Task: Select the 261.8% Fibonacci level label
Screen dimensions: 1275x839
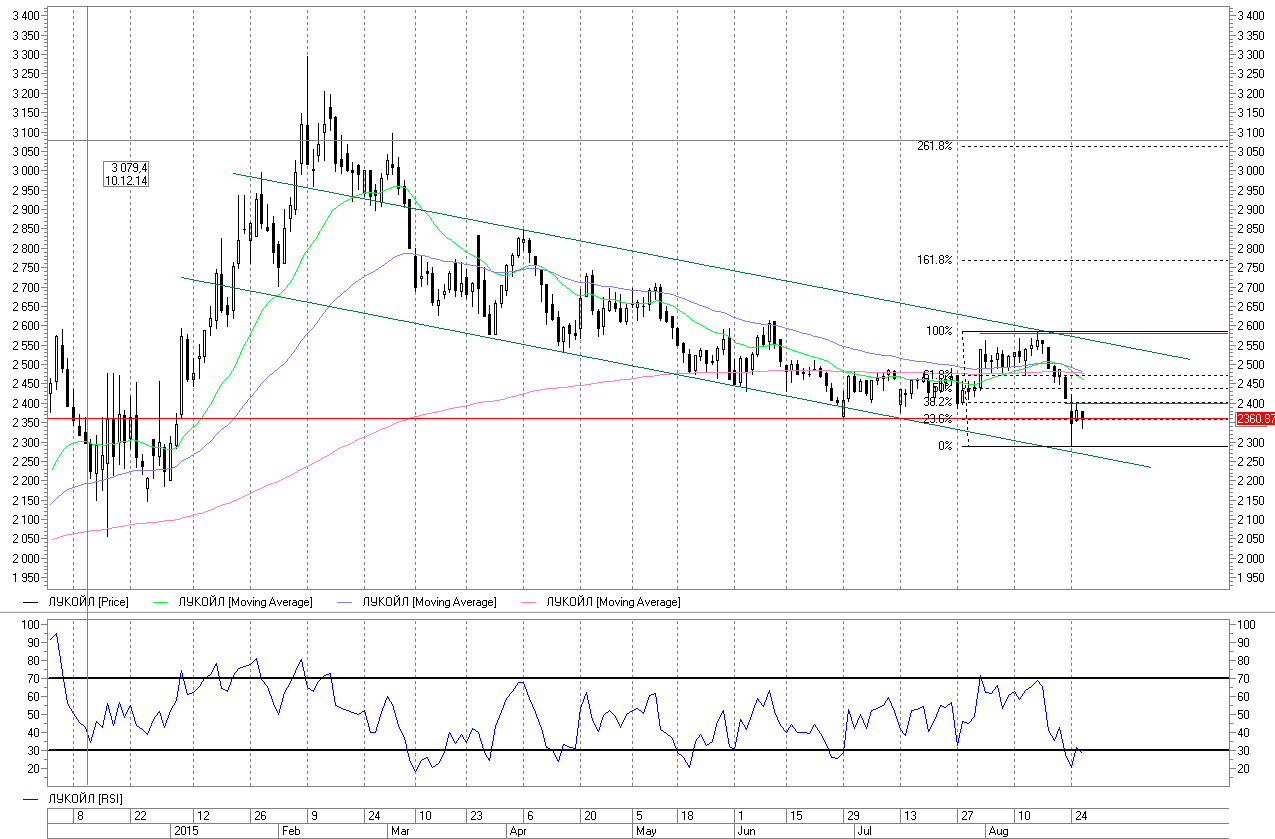Action: [934, 146]
